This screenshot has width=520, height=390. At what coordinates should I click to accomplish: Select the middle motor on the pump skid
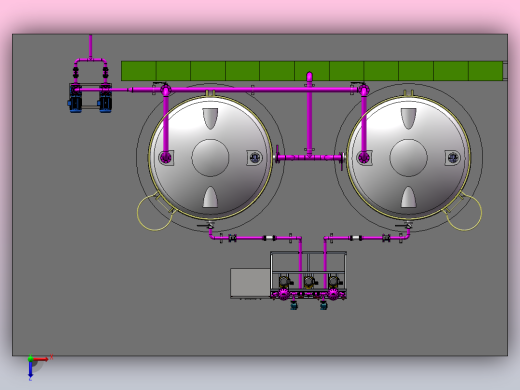(310, 282)
